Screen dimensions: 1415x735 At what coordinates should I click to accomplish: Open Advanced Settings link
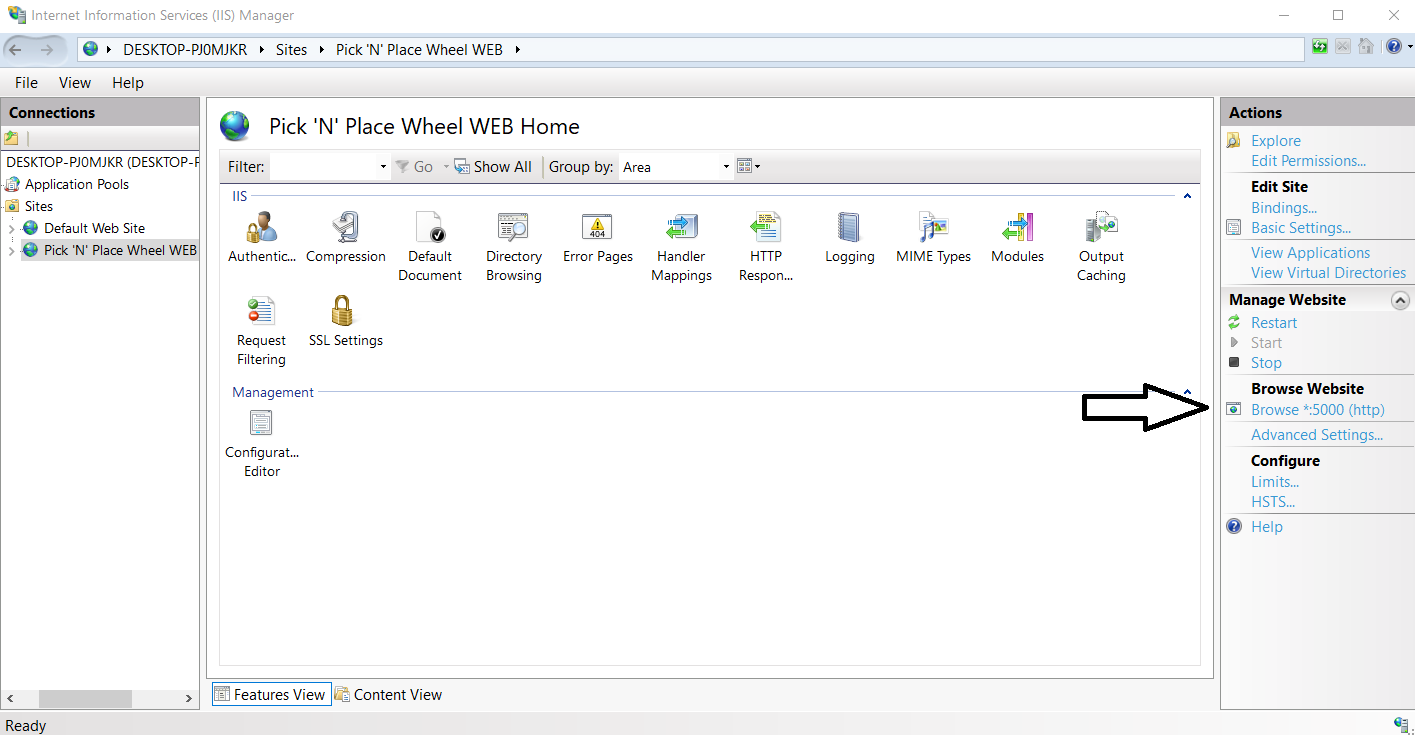[1317, 435]
